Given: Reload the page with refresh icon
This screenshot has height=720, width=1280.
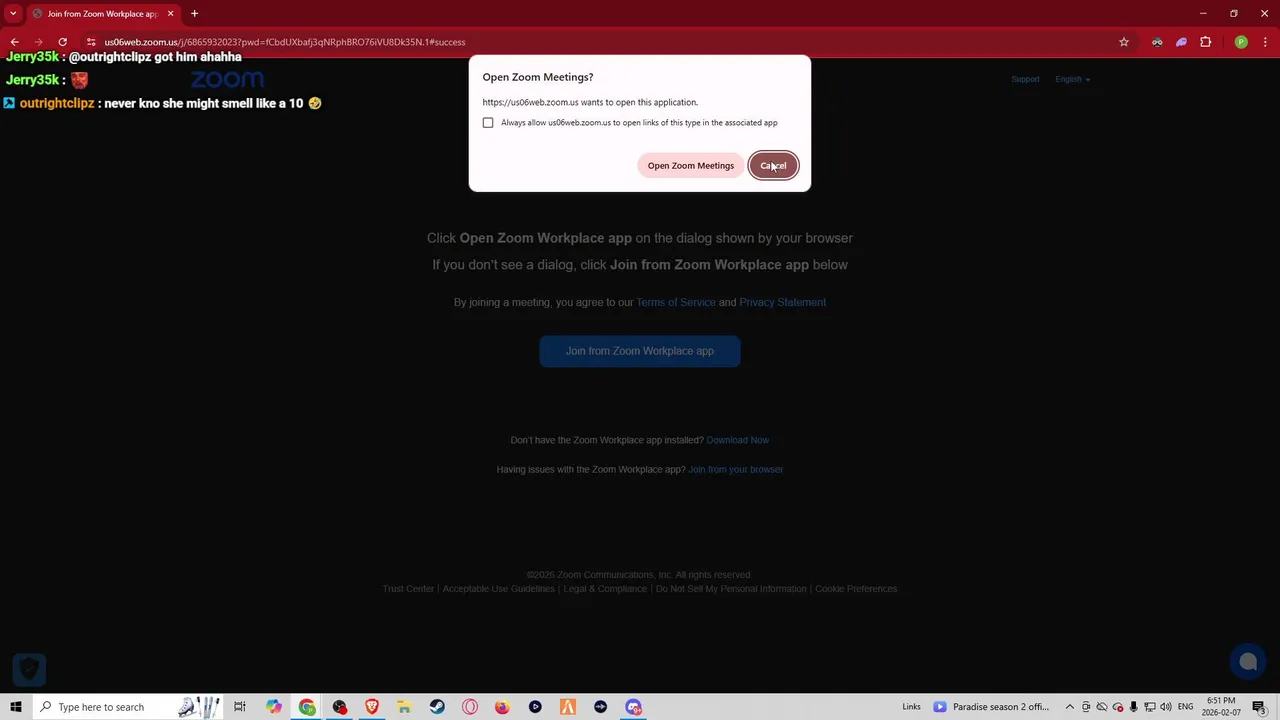Looking at the screenshot, I should pyautogui.click(x=62, y=42).
